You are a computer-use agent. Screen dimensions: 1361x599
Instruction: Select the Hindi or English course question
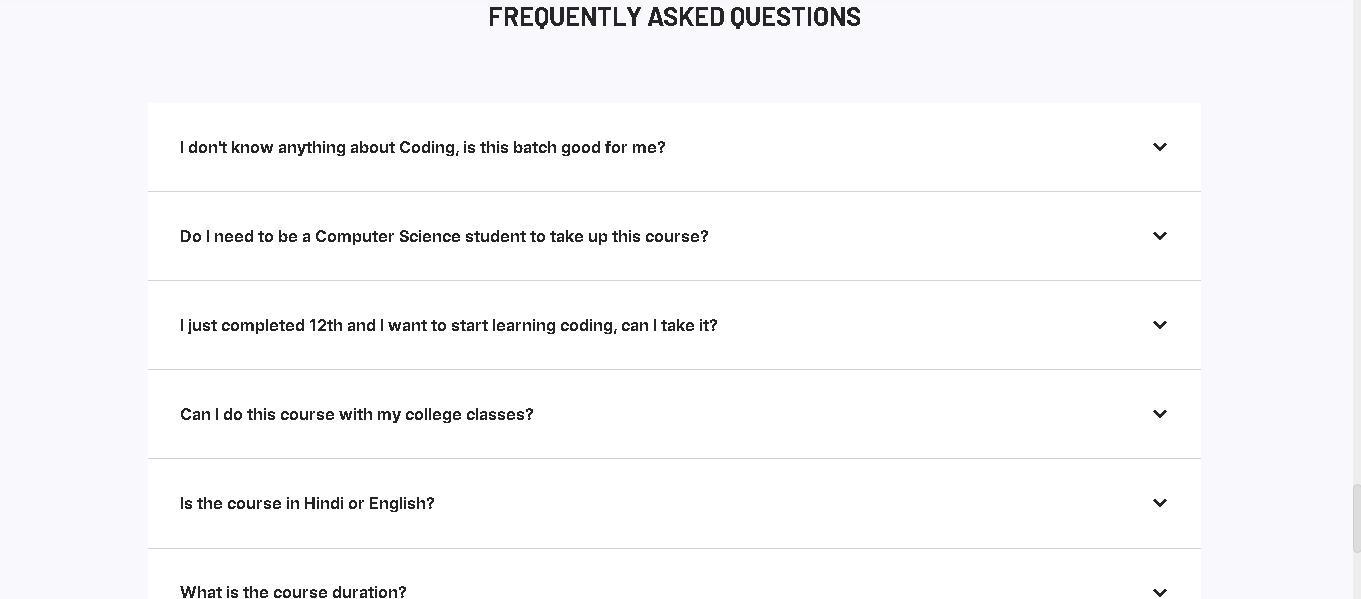point(306,503)
